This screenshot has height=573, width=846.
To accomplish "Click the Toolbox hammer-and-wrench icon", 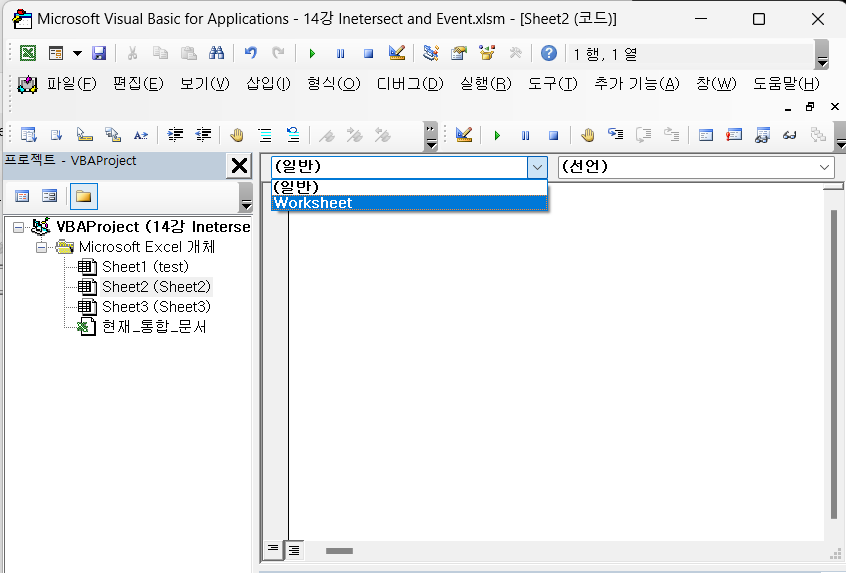I will tap(515, 53).
